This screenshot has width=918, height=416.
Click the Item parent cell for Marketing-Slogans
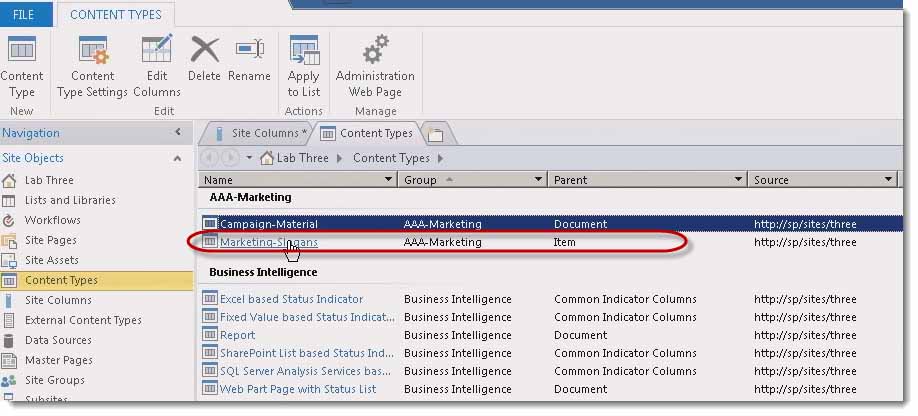564,242
